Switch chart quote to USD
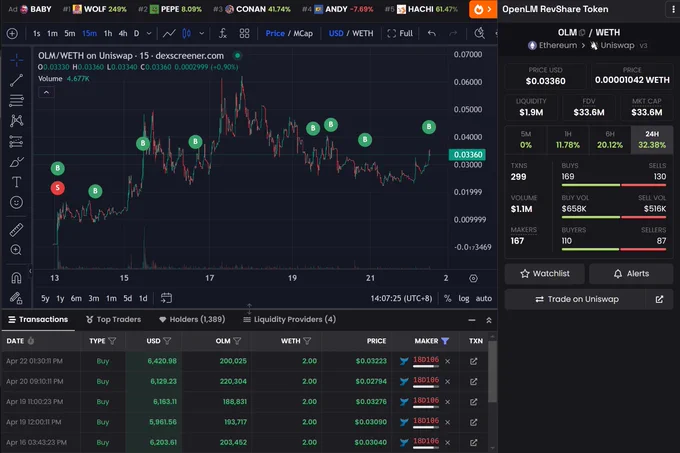680x453 pixels. click(x=336, y=33)
